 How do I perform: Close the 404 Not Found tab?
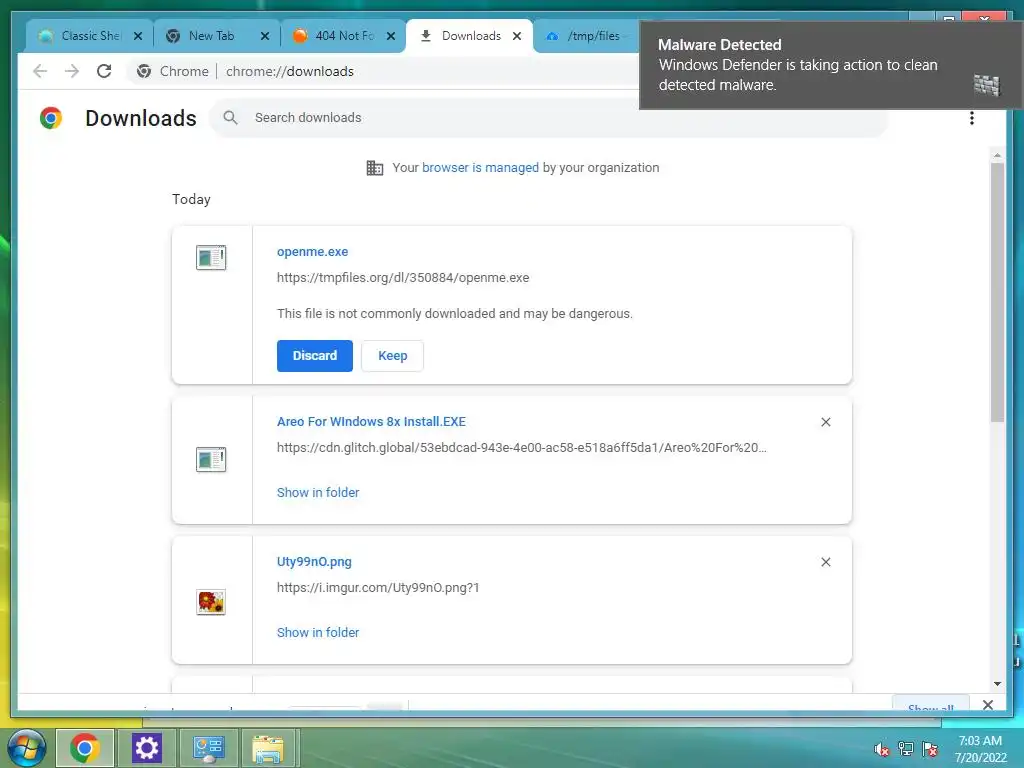pyautogui.click(x=391, y=36)
